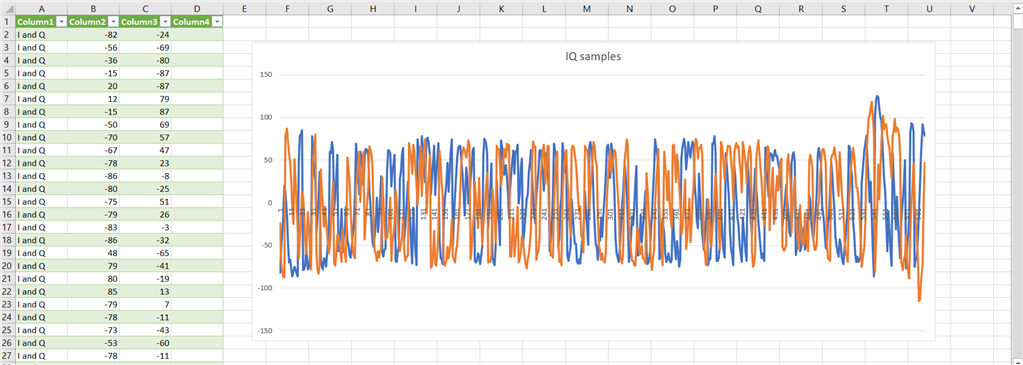Click cell B2 containing -82

(x=93, y=35)
